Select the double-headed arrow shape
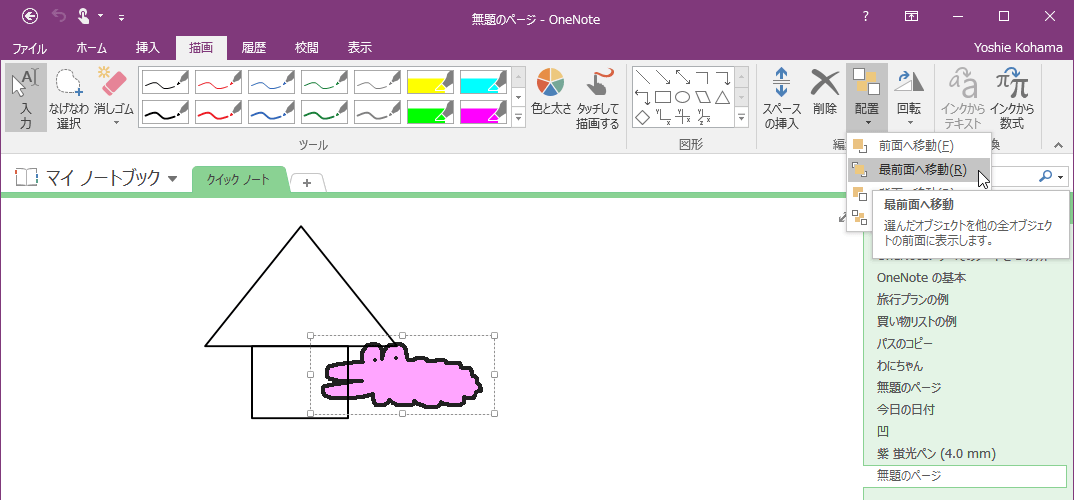 coord(682,77)
